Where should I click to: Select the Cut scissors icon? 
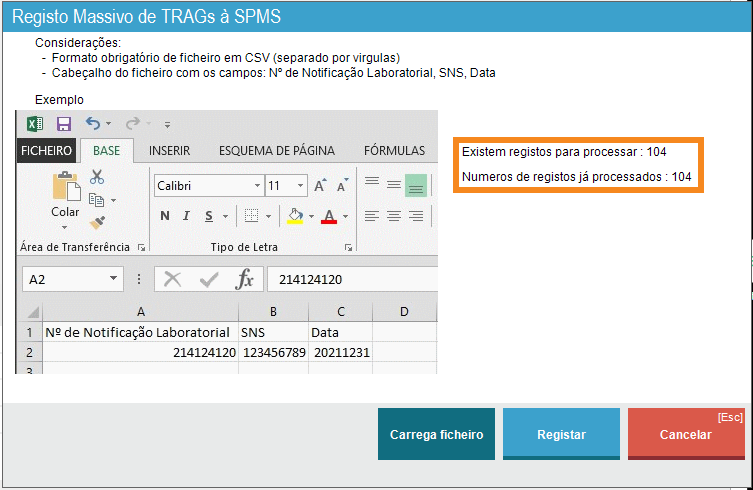(x=97, y=177)
